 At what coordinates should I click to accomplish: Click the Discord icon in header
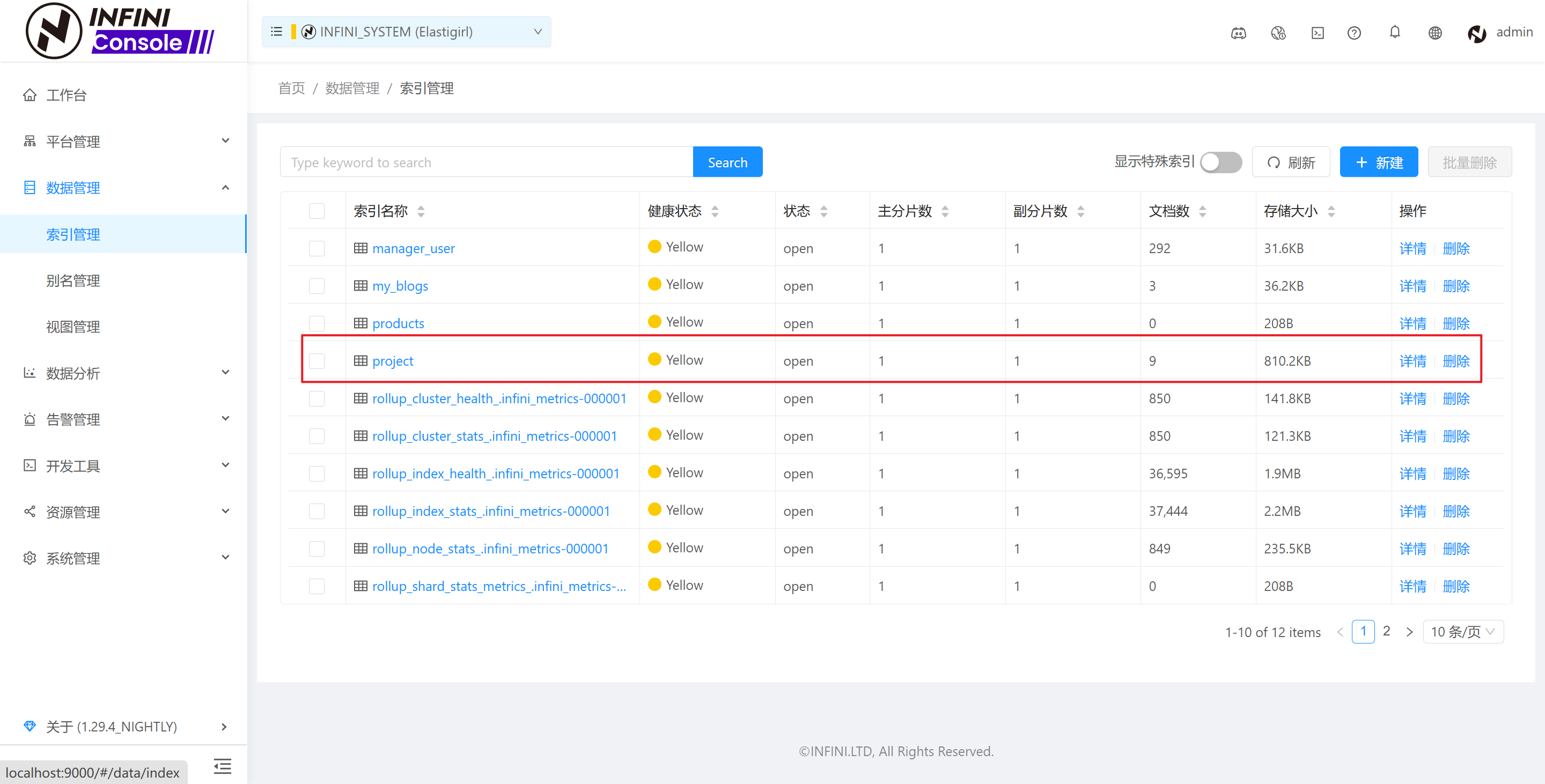(1238, 33)
